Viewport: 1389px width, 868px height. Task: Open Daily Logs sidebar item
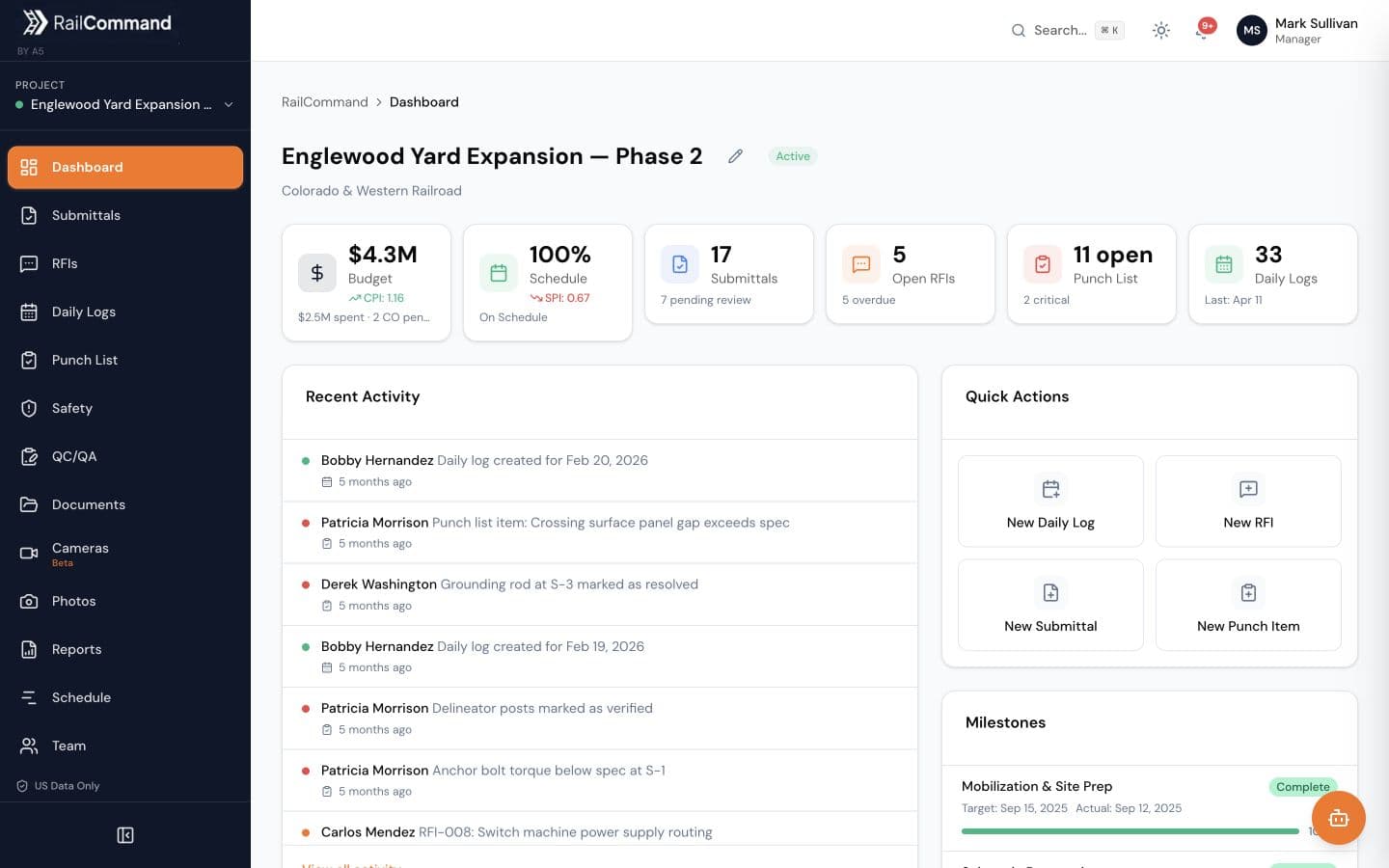click(124, 312)
